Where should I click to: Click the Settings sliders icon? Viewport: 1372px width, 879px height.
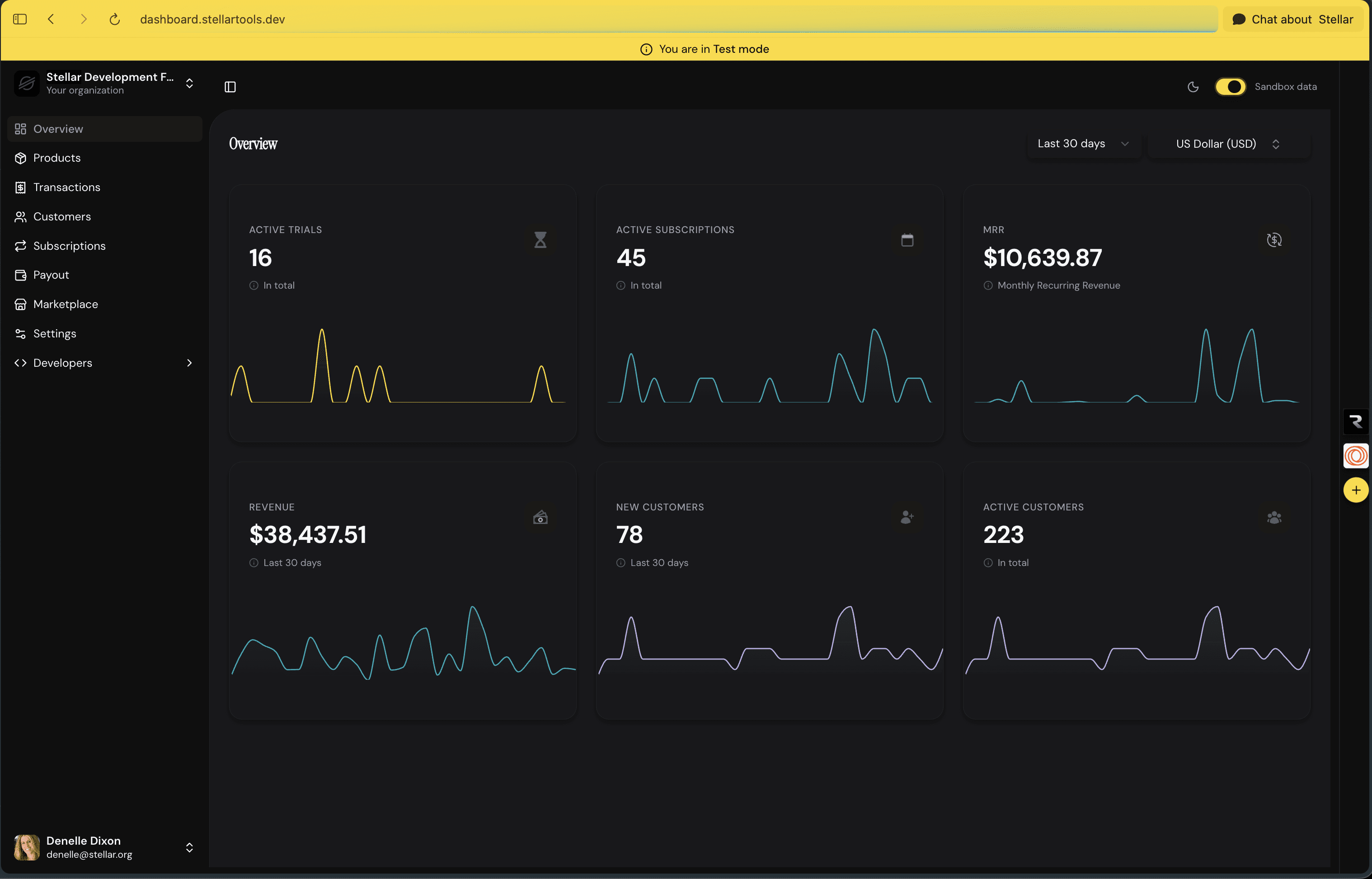20,334
